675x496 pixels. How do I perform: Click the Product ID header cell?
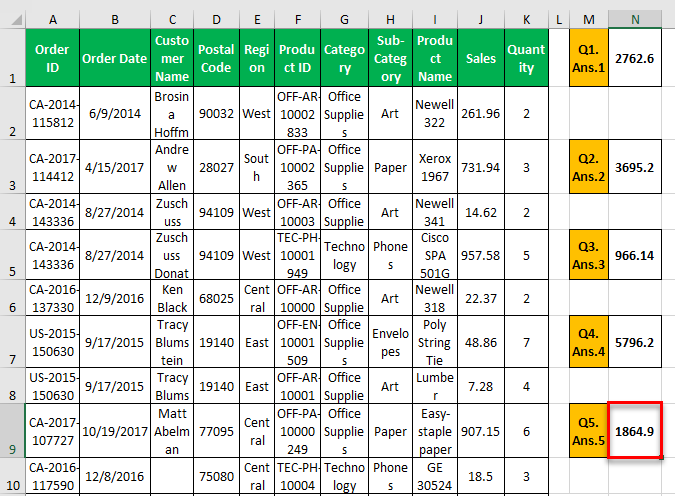[x=297, y=58]
